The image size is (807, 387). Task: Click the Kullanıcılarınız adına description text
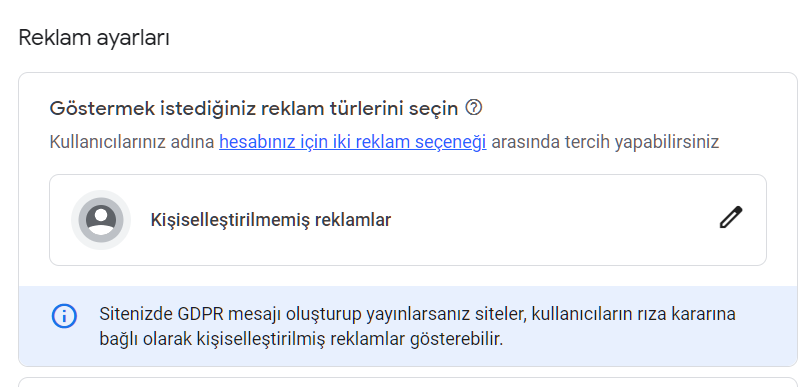point(132,142)
